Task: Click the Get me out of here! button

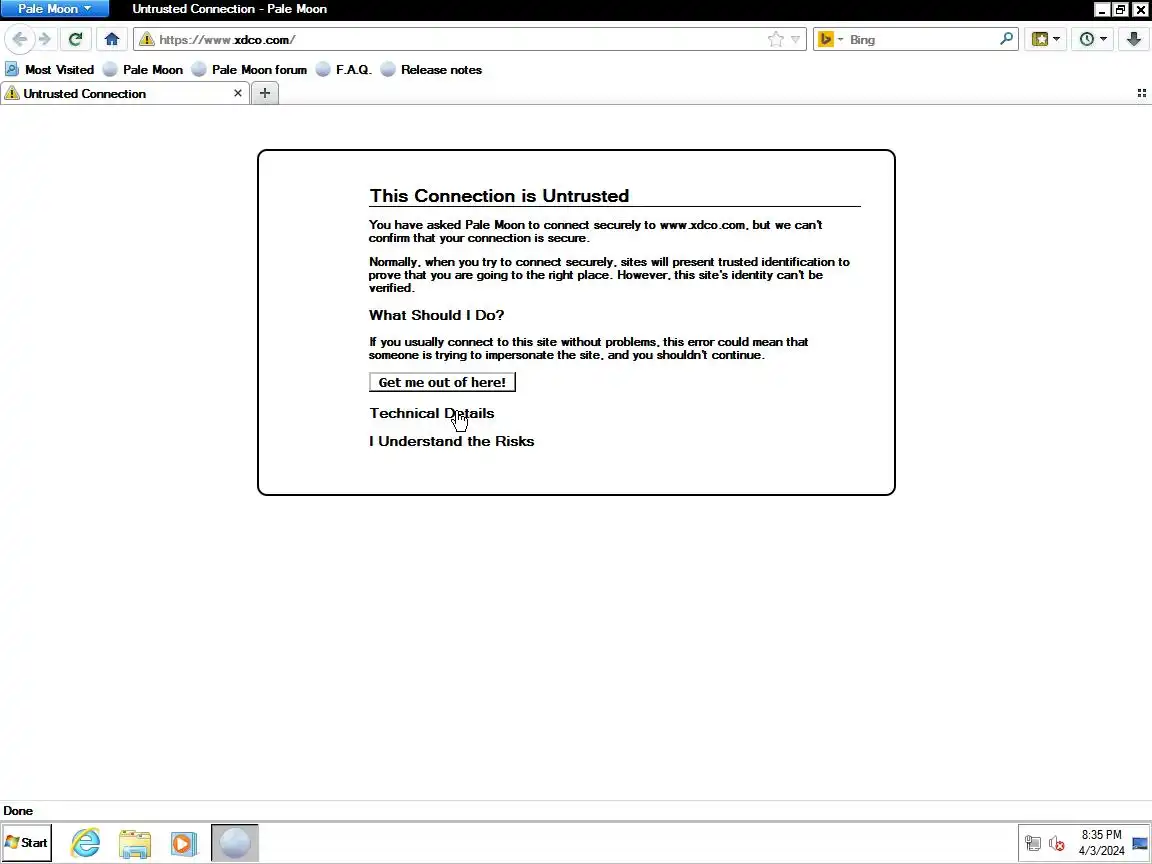Action: 442,382
